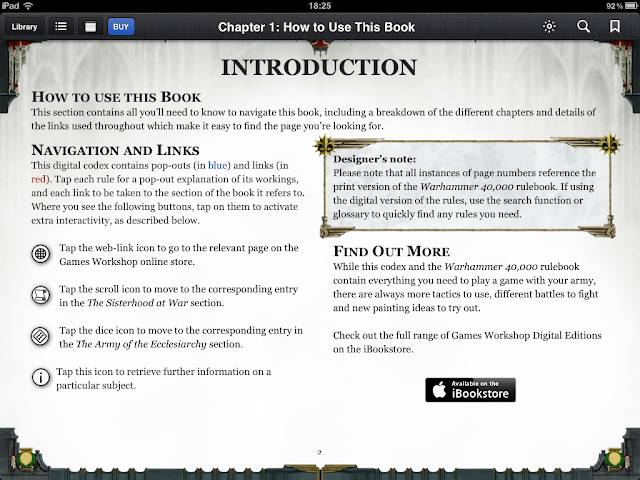Tap the scroll icon

(40, 295)
